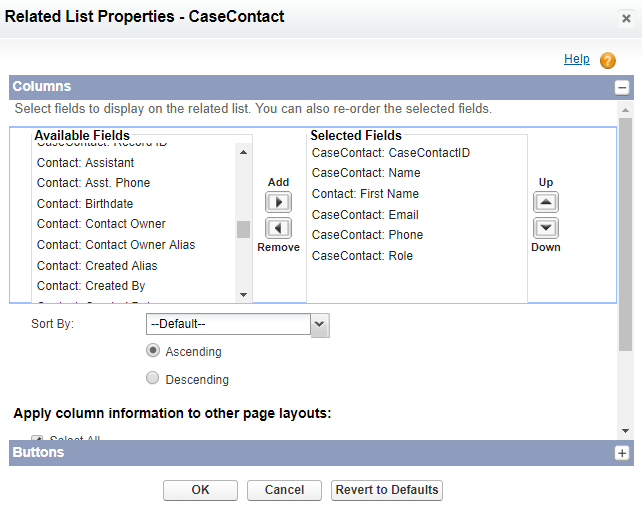
Task: Select Contact: Contact Owner Alias field
Action: point(116,245)
